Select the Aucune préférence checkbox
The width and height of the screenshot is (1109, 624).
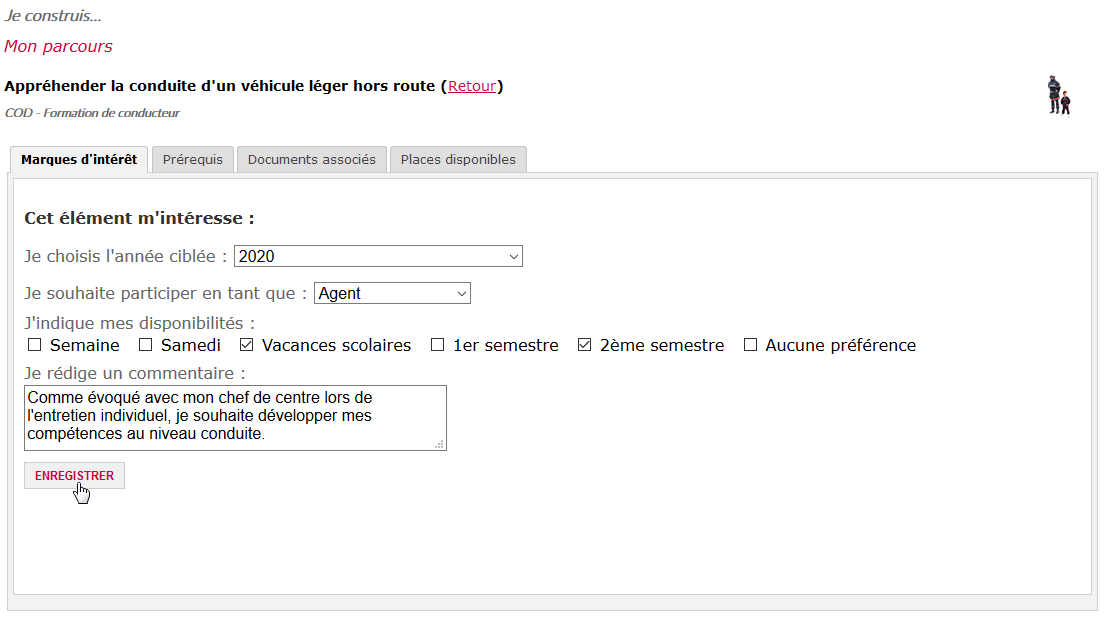click(750, 345)
